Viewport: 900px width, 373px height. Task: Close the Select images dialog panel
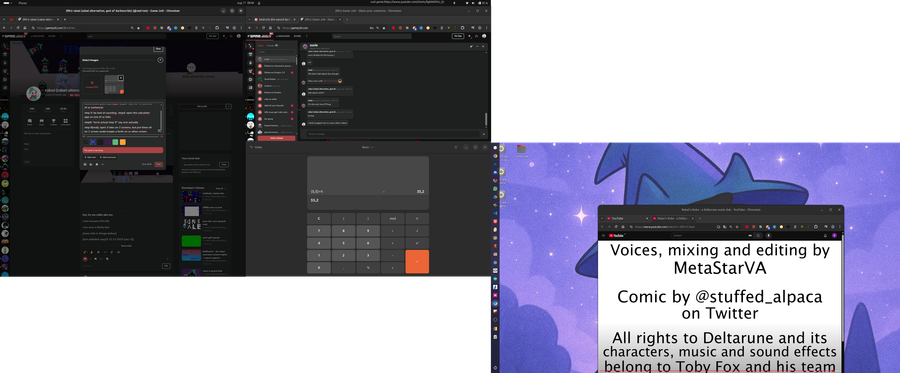[160, 60]
